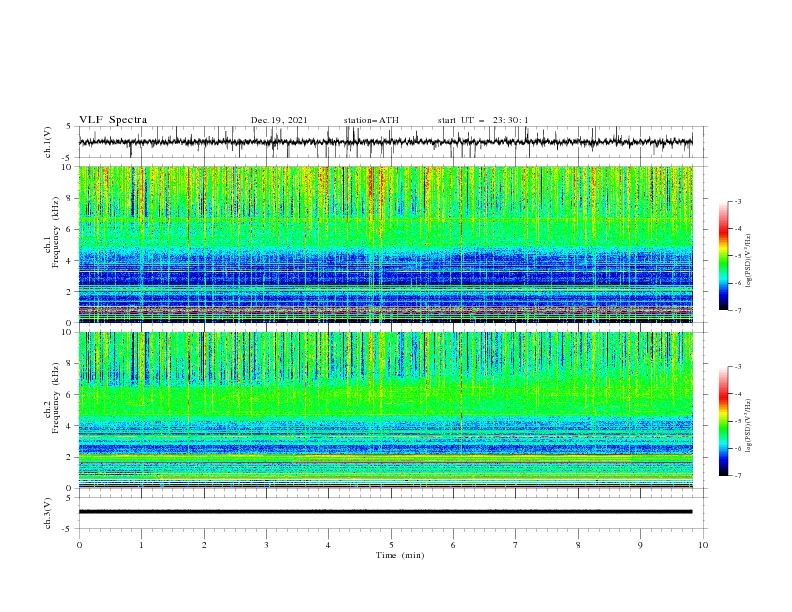
Task: Click the ch.2 spectrogram panel
Action: pyautogui.click(x=385, y=410)
